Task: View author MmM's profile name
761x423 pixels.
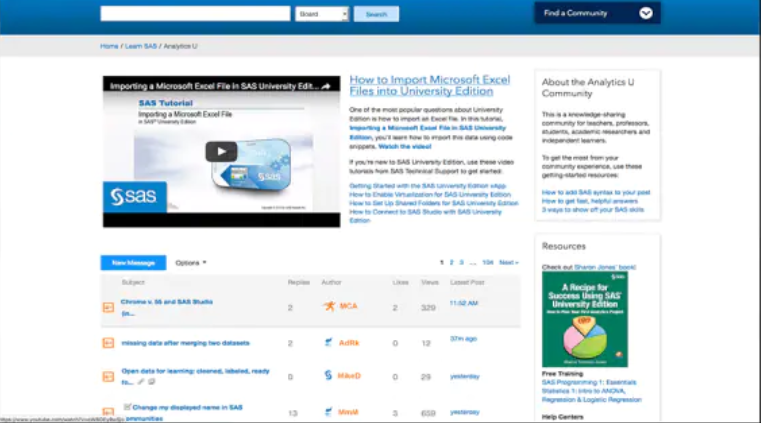Action: [348, 412]
